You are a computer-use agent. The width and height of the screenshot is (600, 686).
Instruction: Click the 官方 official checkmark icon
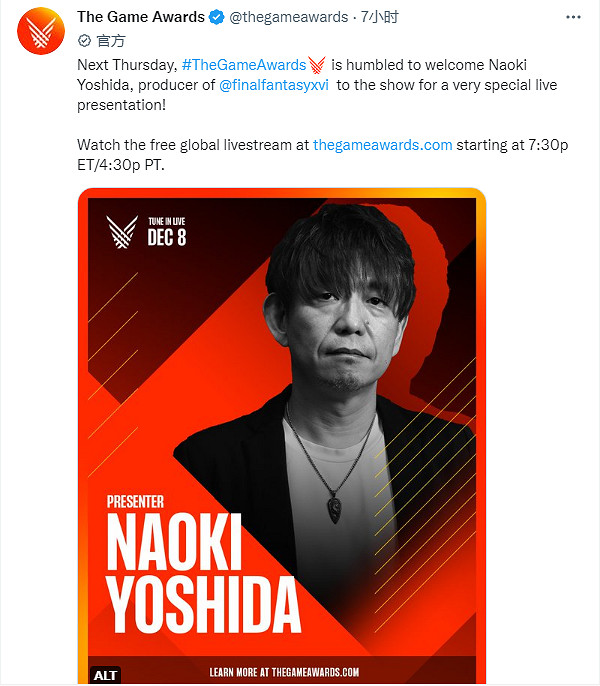click(x=85, y=41)
